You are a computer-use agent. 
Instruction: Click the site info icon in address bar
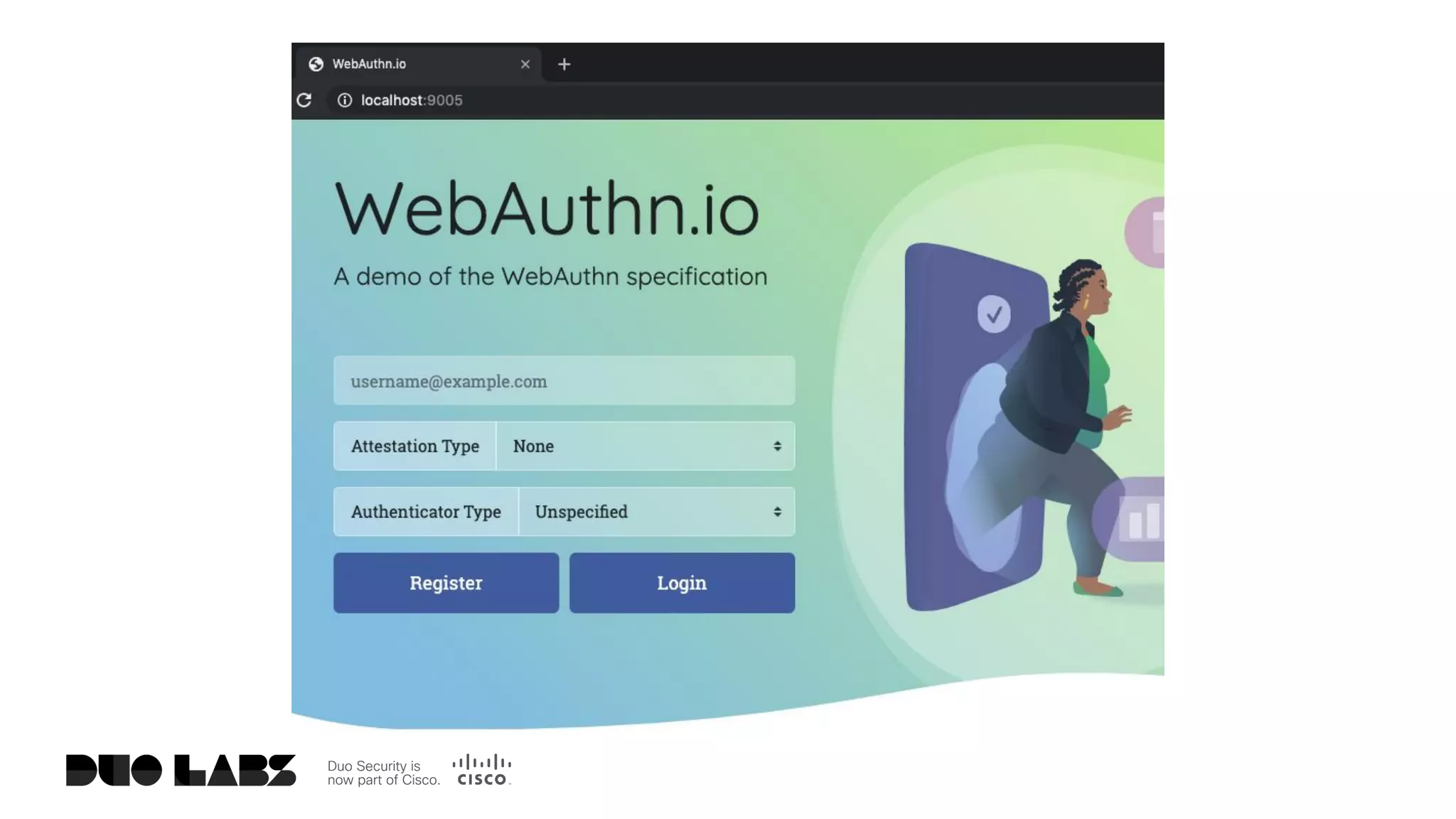[x=345, y=100]
